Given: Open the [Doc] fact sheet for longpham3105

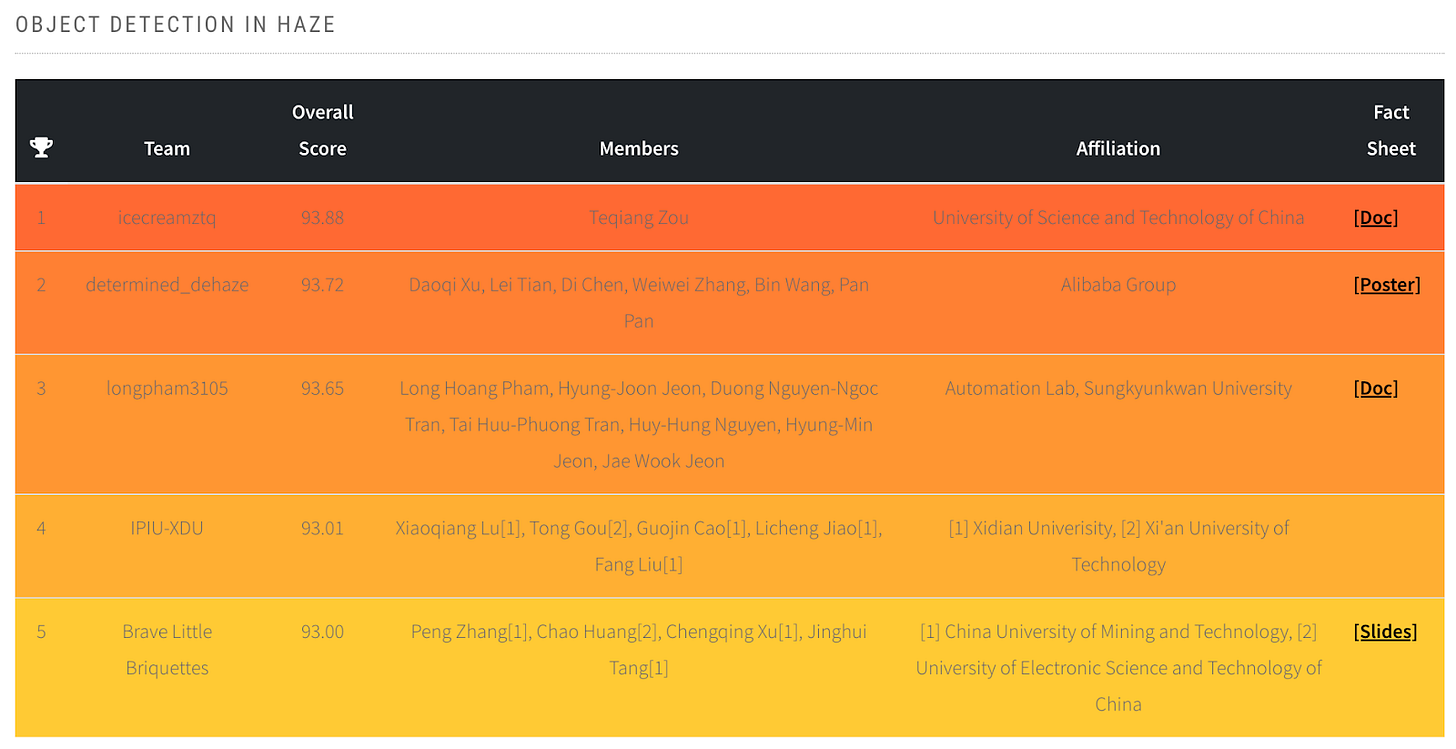Looking at the screenshot, I should (x=1376, y=388).
